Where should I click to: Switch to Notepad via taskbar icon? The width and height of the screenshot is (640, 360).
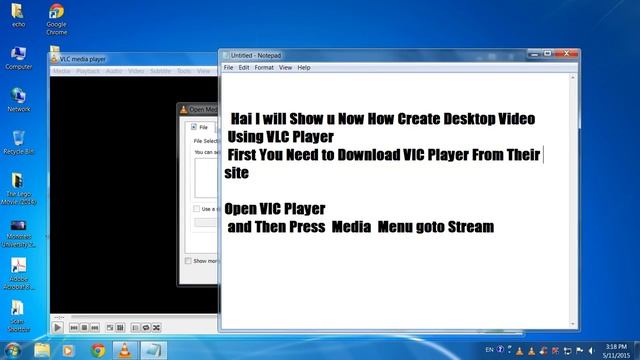coord(154,350)
